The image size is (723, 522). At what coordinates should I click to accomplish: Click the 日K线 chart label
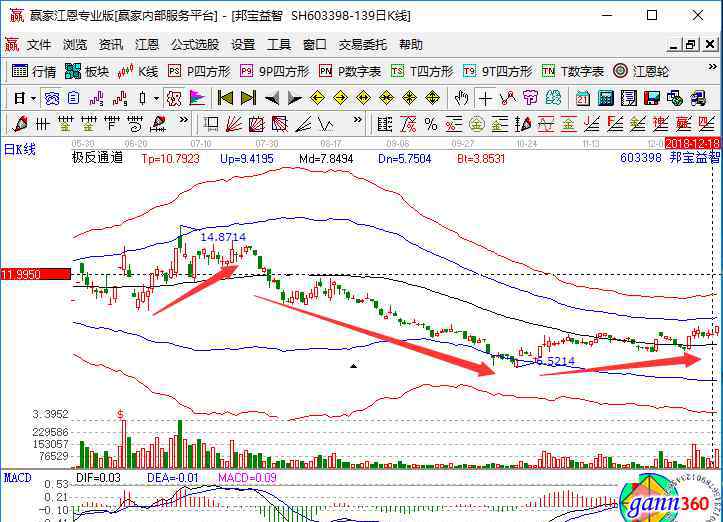[x=20, y=149]
